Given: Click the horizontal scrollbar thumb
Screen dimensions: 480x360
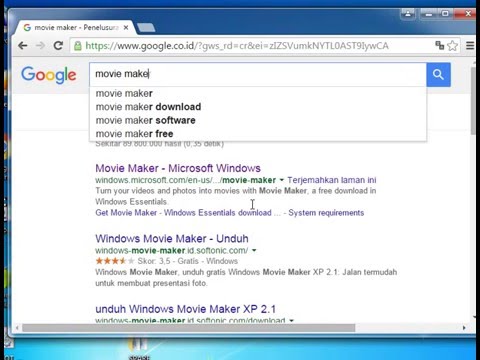Looking at the screenshot, I should 189,328.
